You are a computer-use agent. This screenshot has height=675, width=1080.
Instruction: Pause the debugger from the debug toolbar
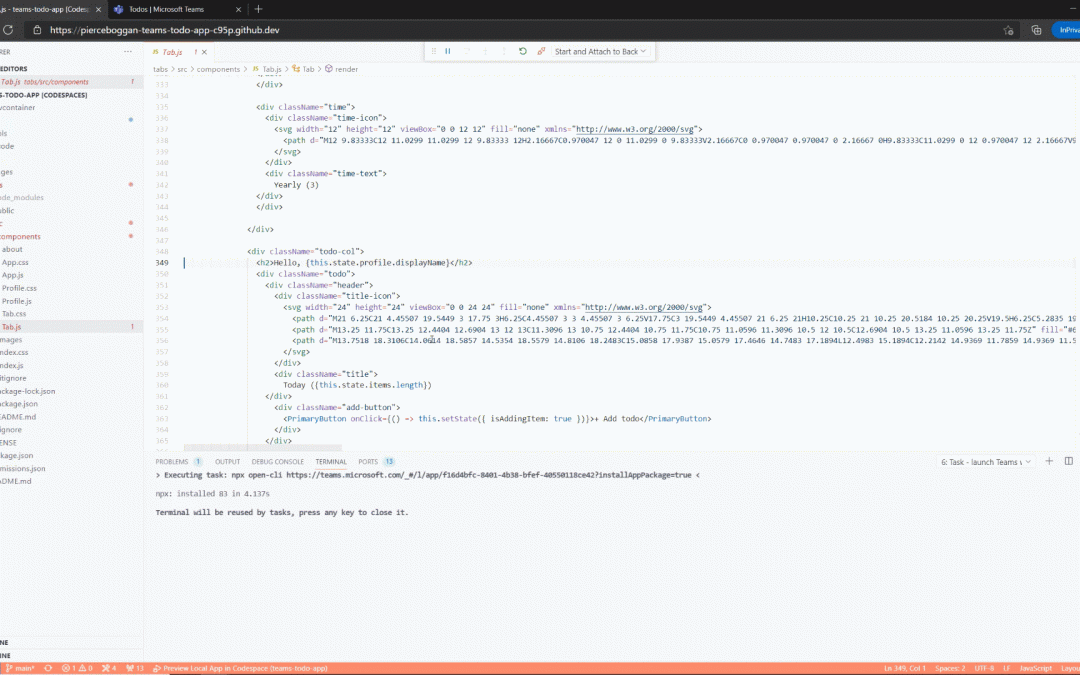[447, 51]
